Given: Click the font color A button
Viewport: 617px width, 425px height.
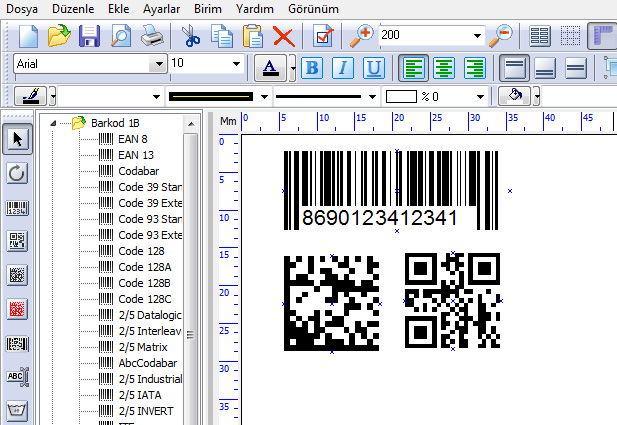Looking at the screenshot, I should click(x=270, y=68).
